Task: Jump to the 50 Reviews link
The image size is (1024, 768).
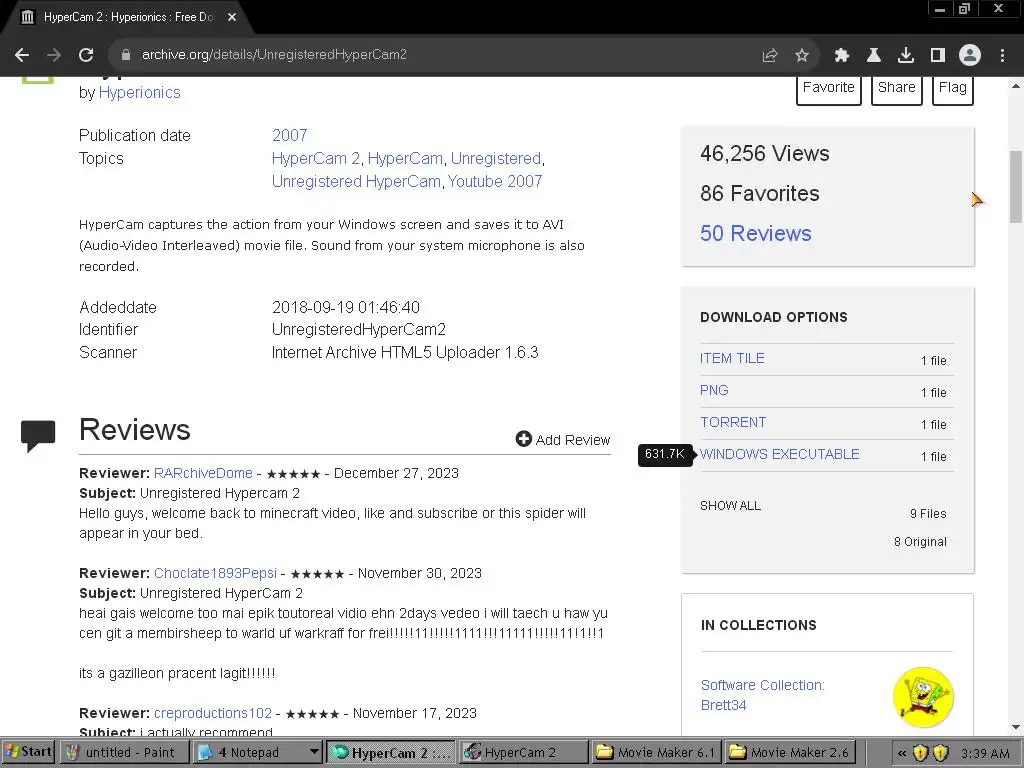Action: coord(756,233)
